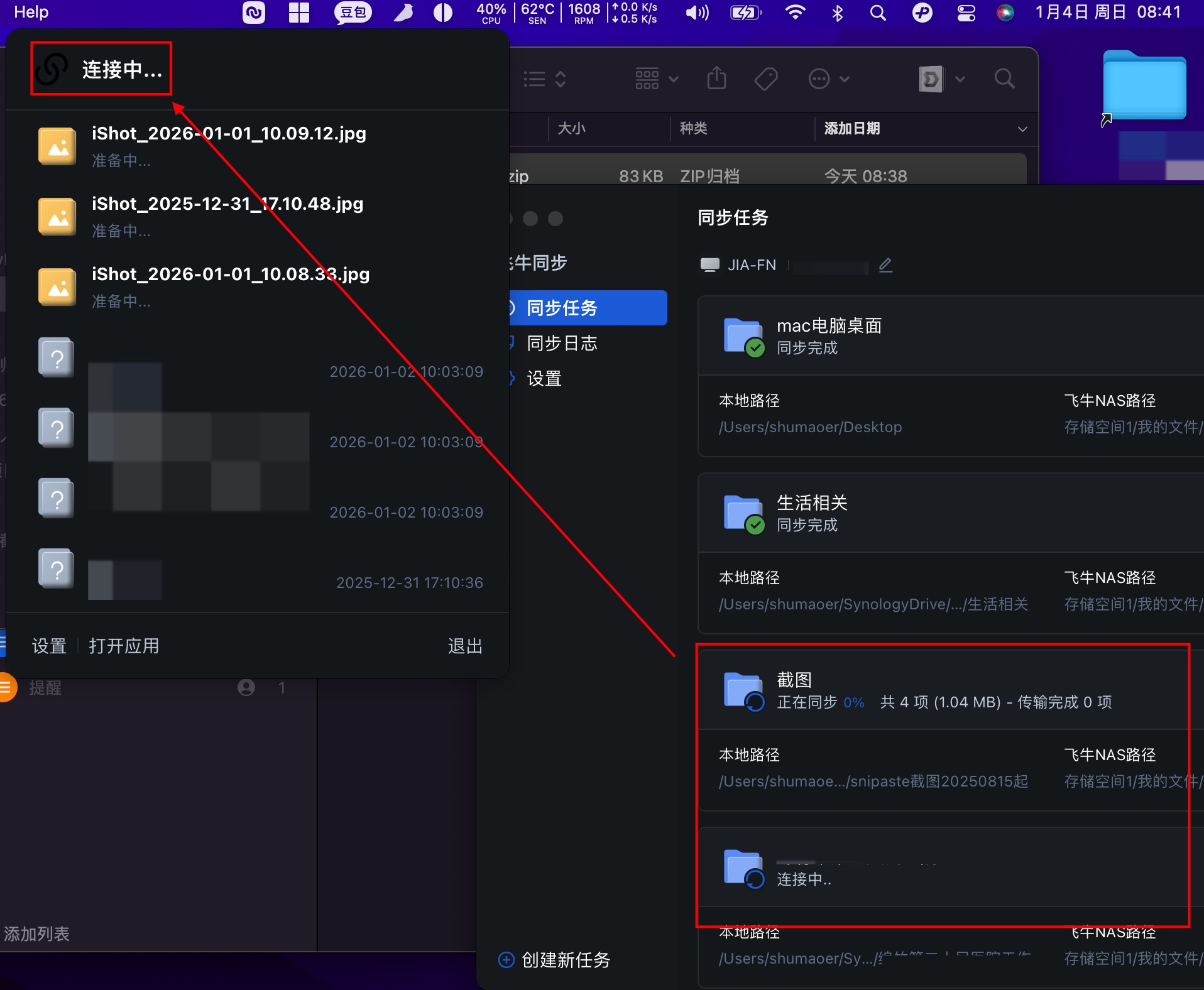Image resolution: width=1204 pixels, height=990 pixels.
Task: Click the 生活相关 SynologyDrive local path
Action: pos(873,604)
